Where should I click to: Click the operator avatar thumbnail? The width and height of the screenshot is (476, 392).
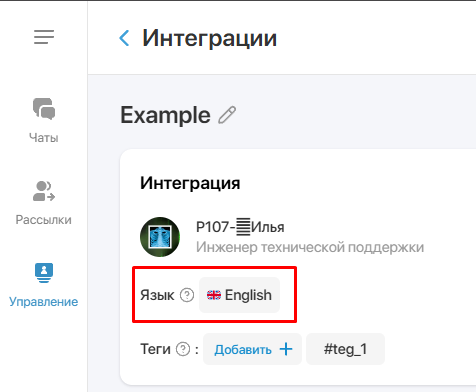(160, 237)
